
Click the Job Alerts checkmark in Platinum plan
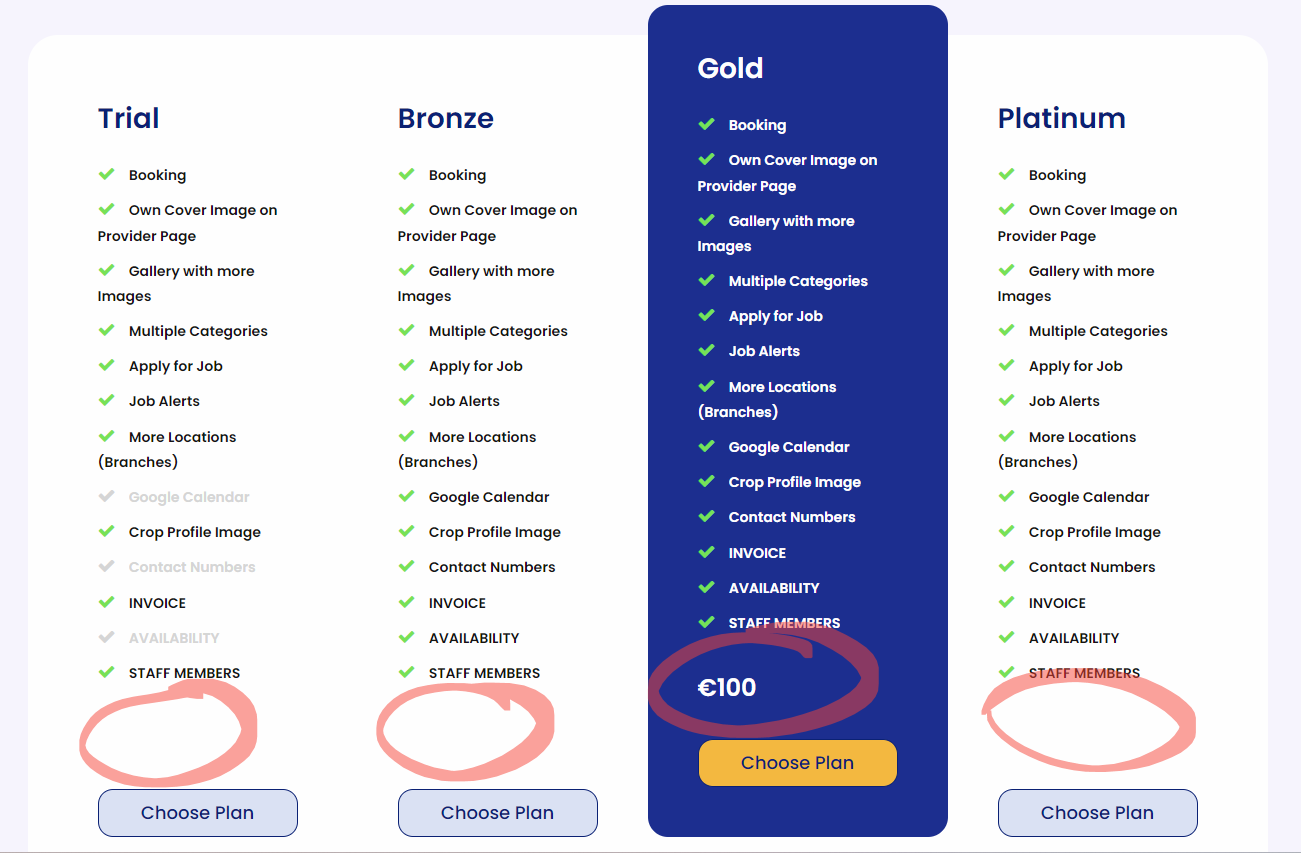click(1006, 400)
